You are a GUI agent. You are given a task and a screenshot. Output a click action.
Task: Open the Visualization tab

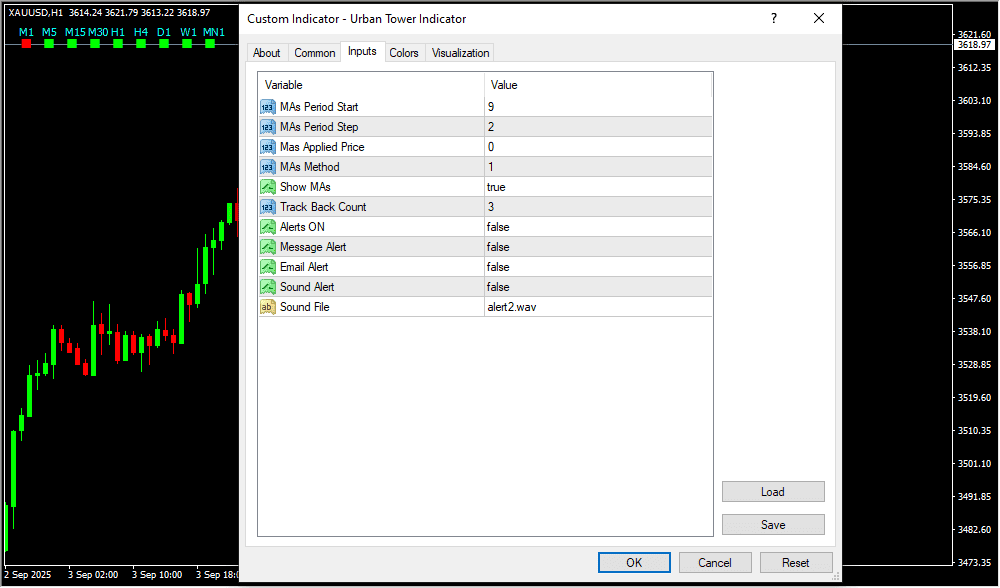point(460,53)
